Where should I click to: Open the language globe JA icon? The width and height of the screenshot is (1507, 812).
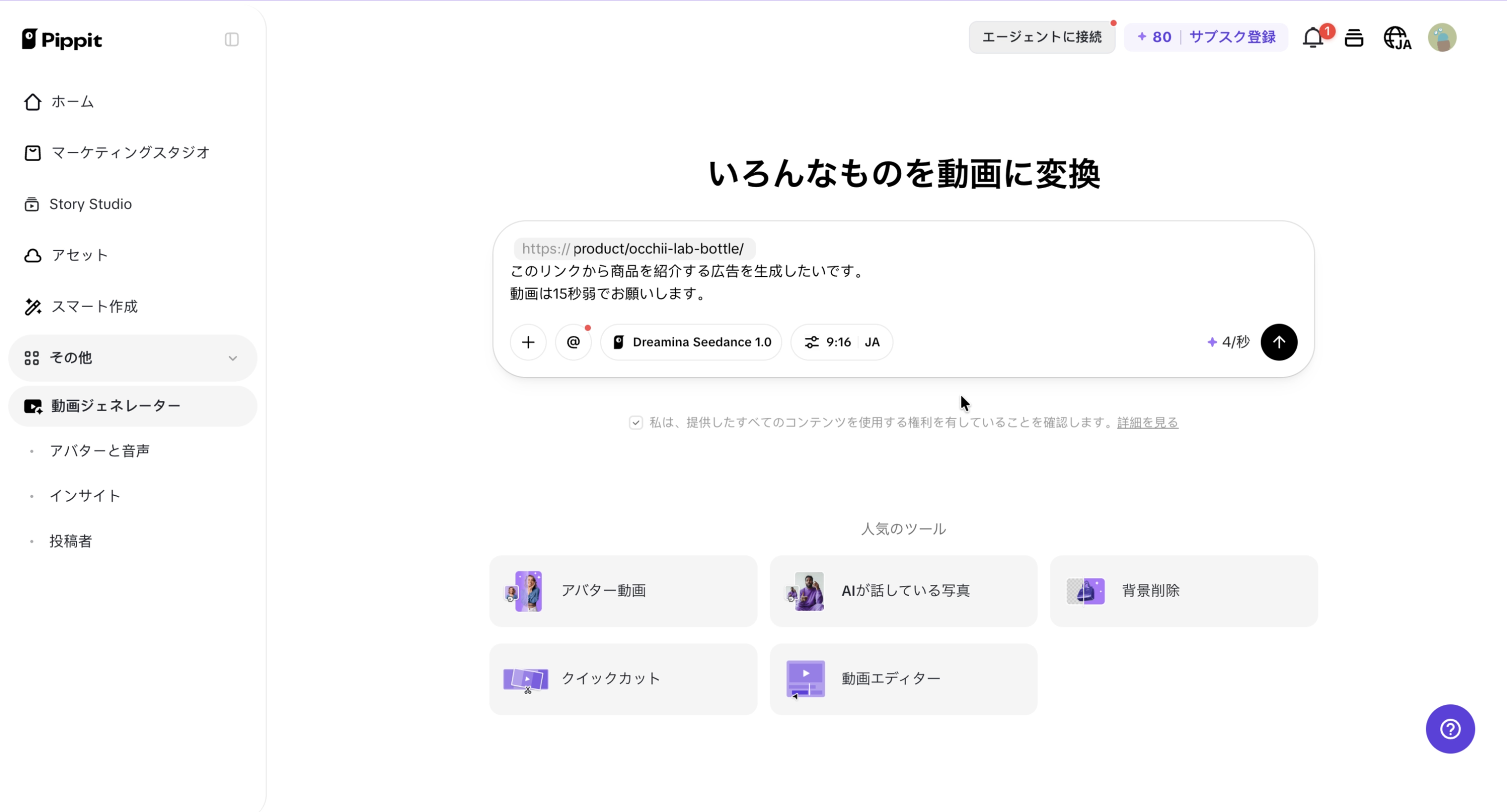click(1397, 38)
